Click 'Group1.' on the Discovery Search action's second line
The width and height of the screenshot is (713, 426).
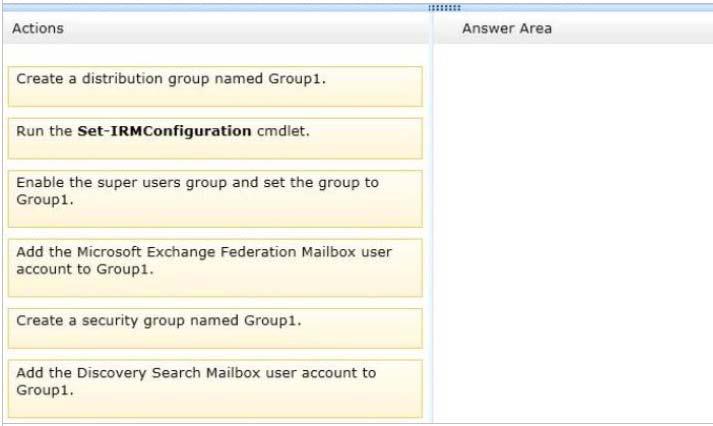click(x=45, y=390)
